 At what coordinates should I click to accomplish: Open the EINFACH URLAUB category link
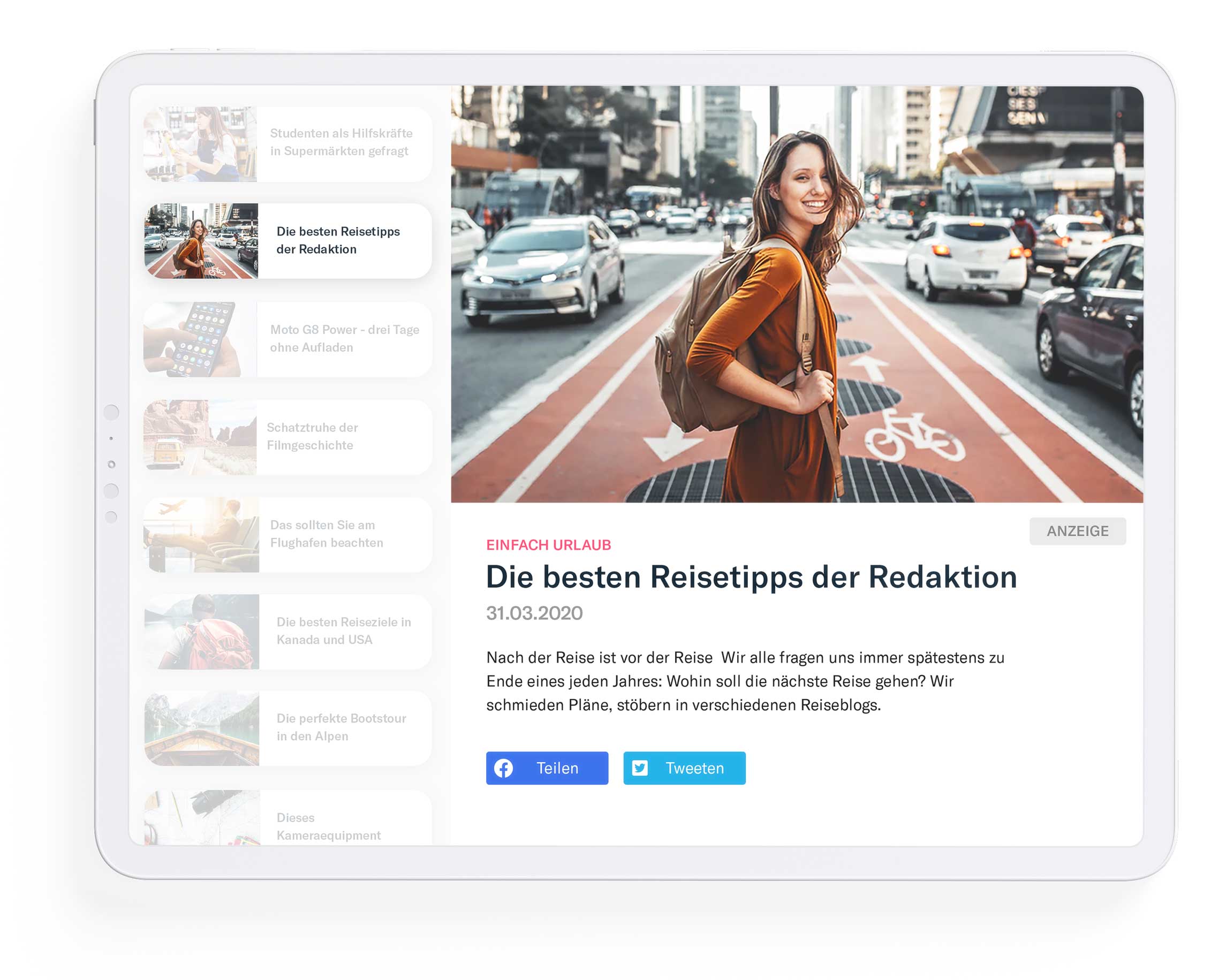pyautogui.click(x=548, y=545)
